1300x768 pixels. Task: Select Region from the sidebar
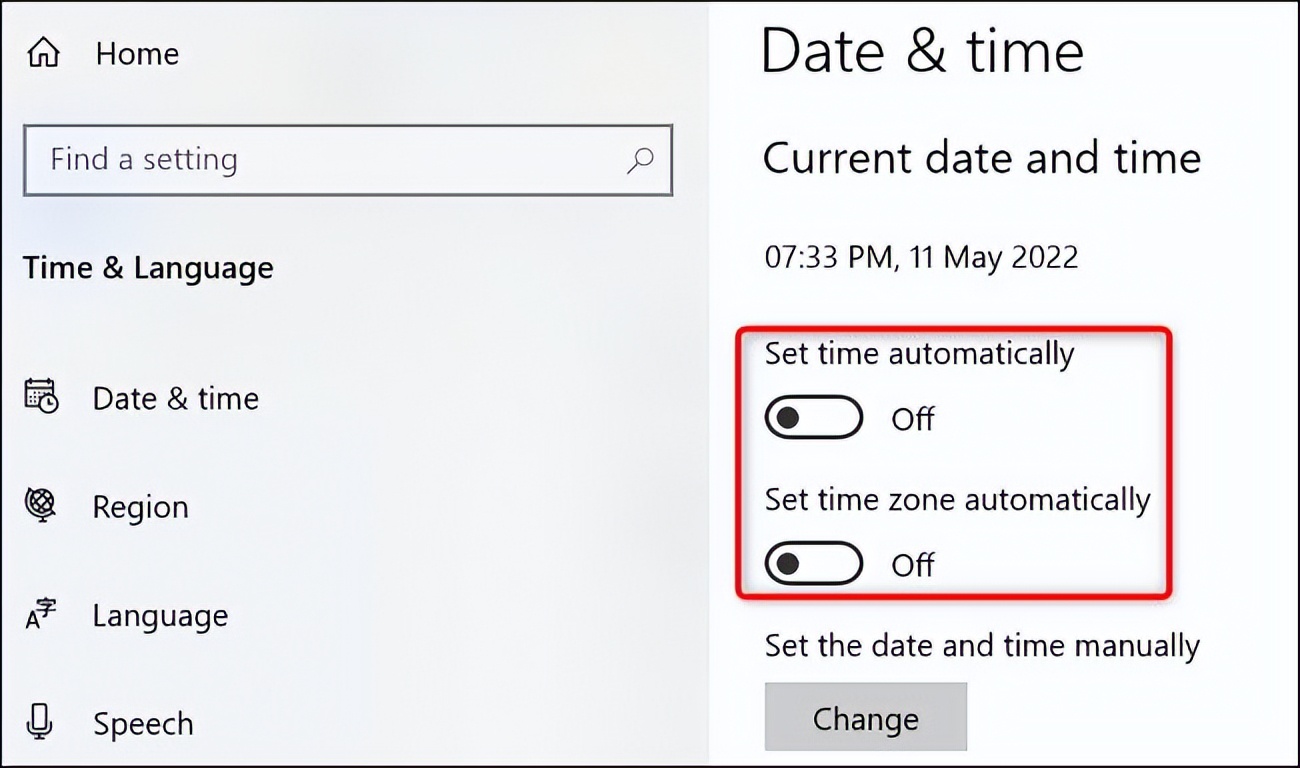(x=140, y=506)
